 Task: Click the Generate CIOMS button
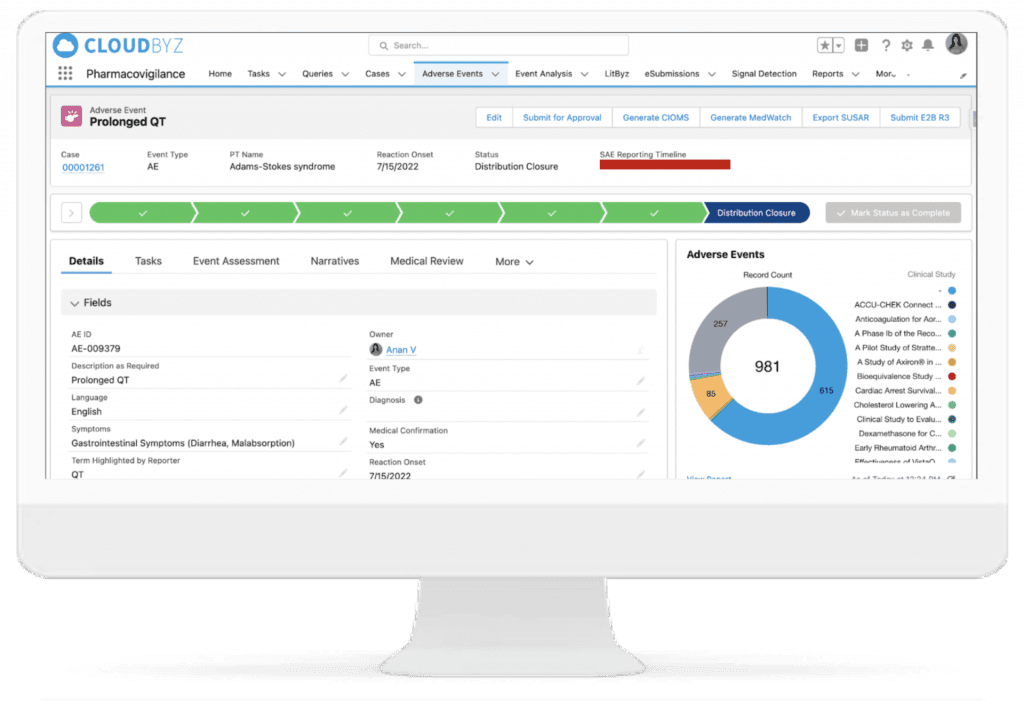[x=655, y=117]
